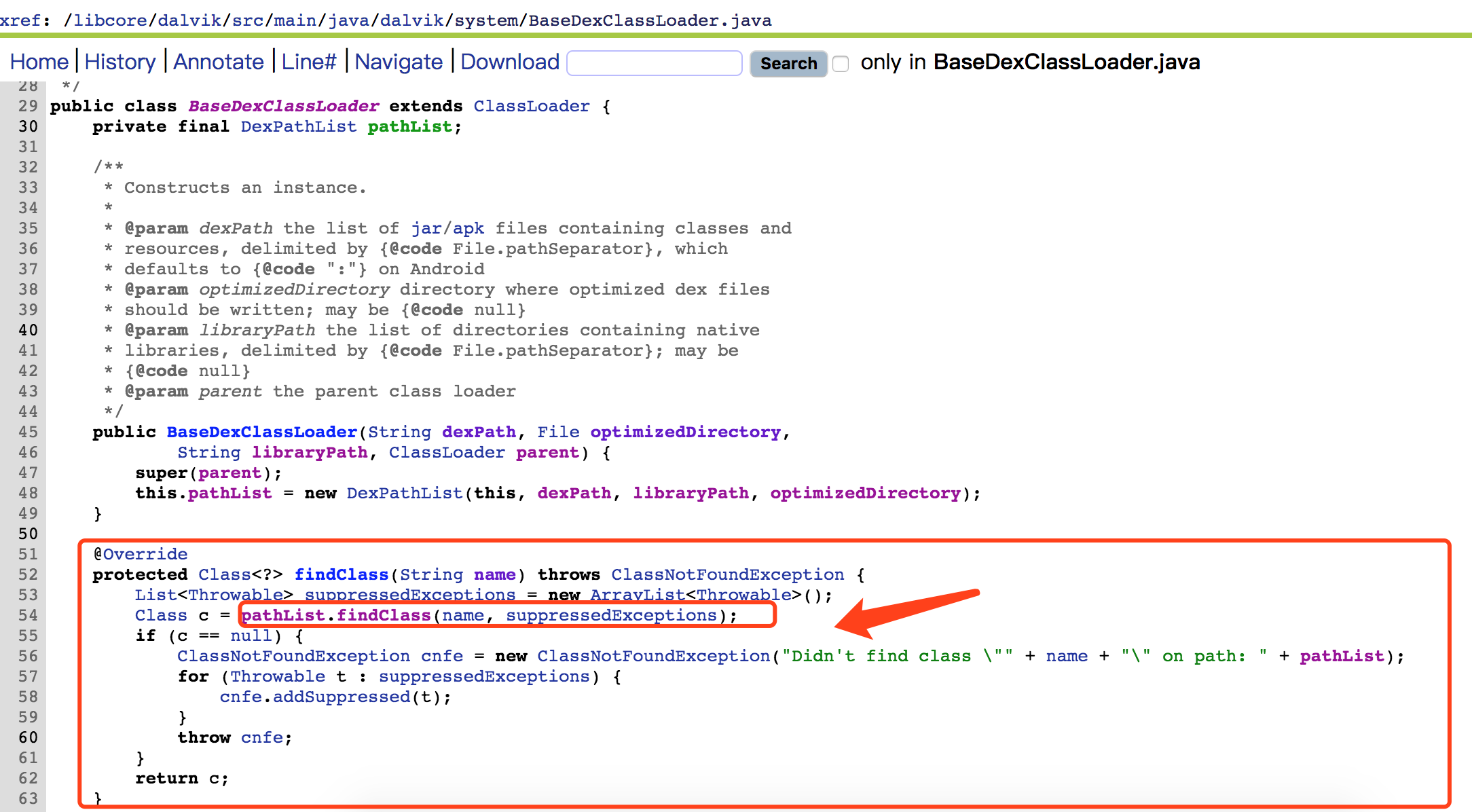Screen dimensions: 1472x812
Task: Enable the 'only in BaseDexClassLoader.java' checkbox
Action: (841, 64)
